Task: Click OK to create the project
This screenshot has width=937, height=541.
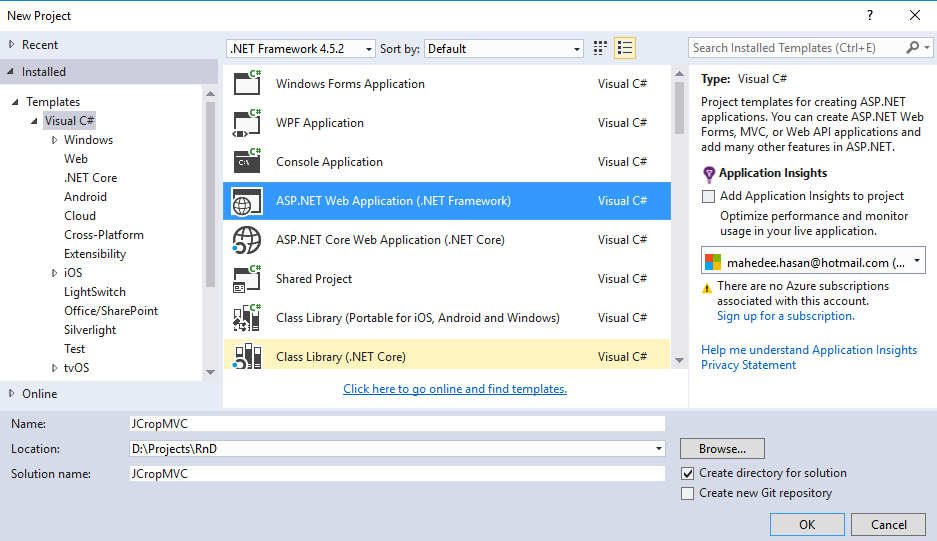Action: coord(807,524)
